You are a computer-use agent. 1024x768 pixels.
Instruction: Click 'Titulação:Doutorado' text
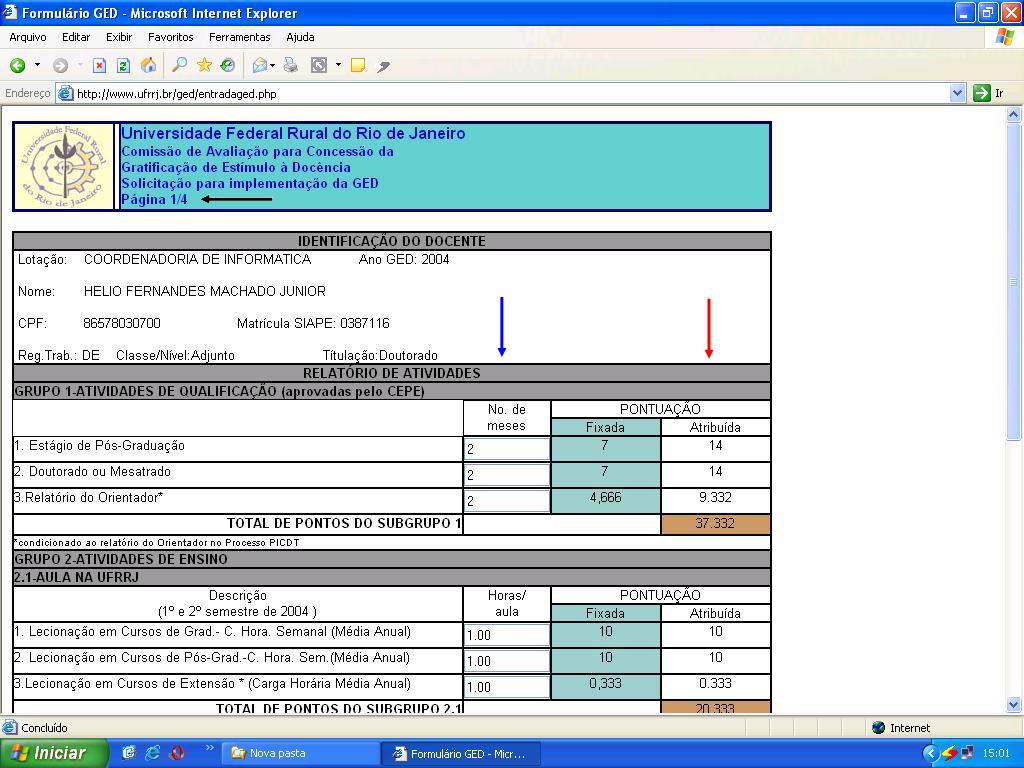tap(380, 355)
